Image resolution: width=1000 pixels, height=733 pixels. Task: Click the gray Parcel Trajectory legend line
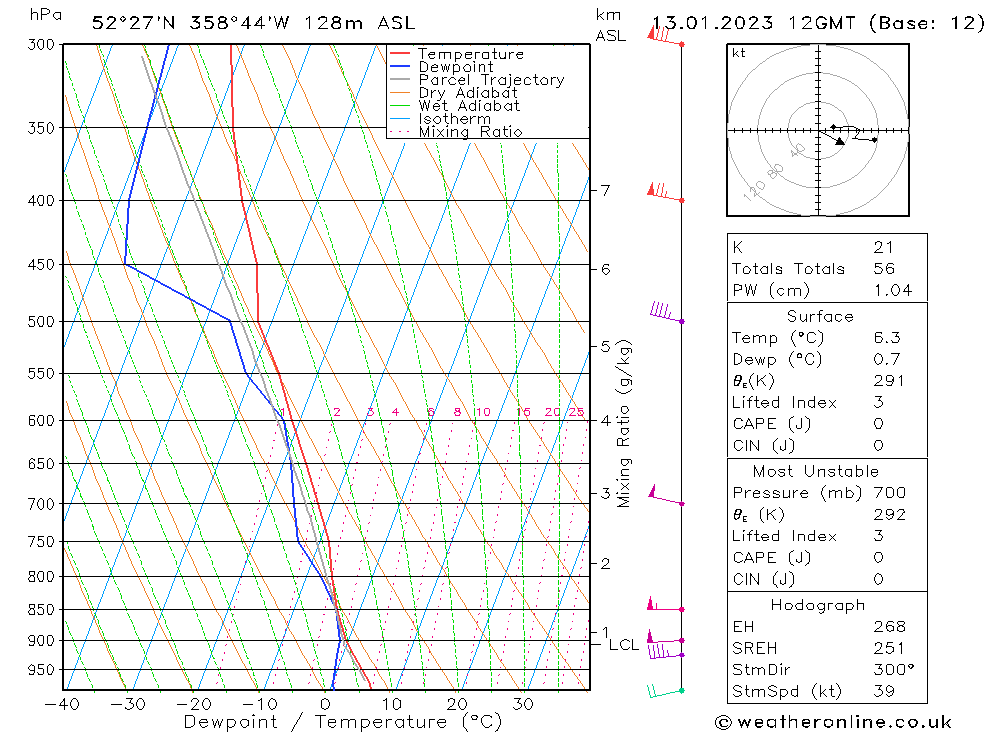pos(400,79)
